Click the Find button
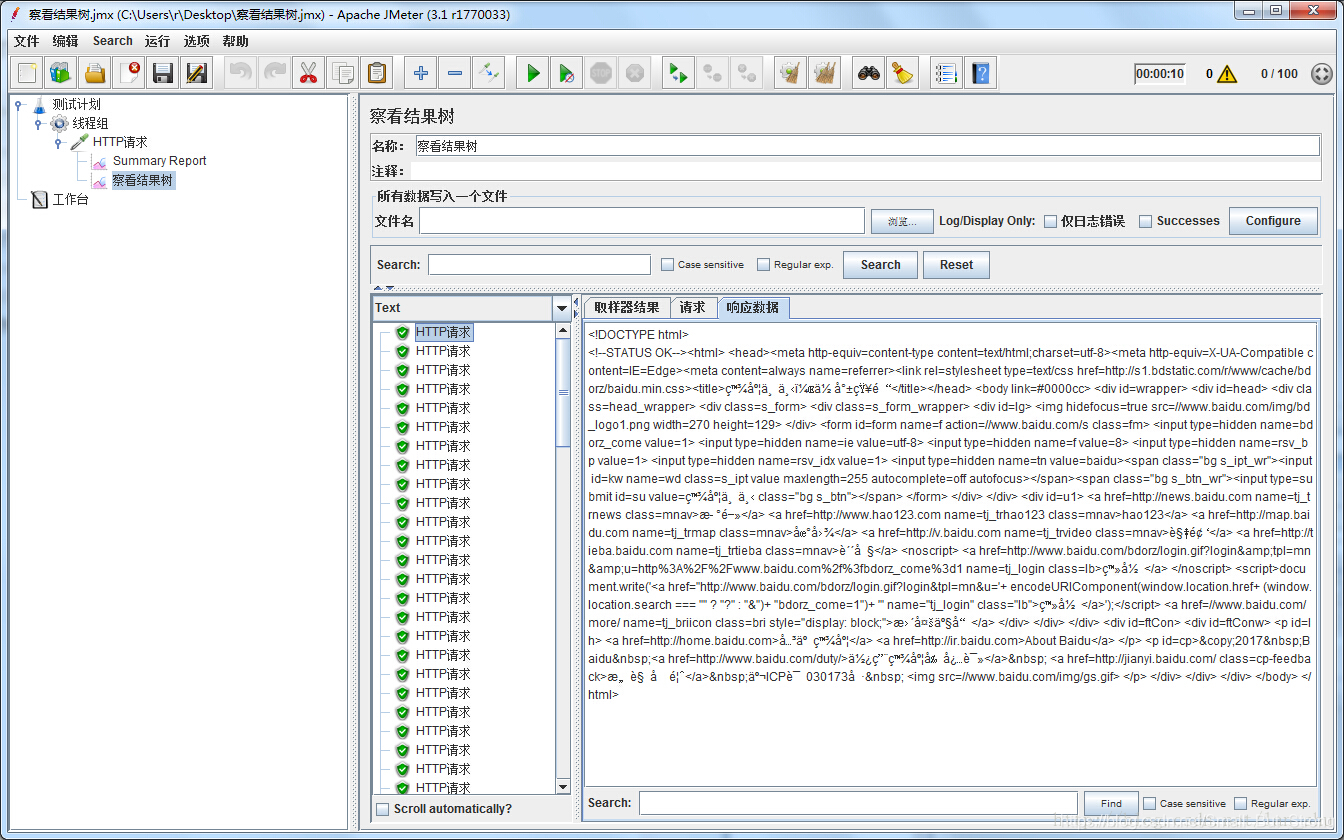 1111,803
